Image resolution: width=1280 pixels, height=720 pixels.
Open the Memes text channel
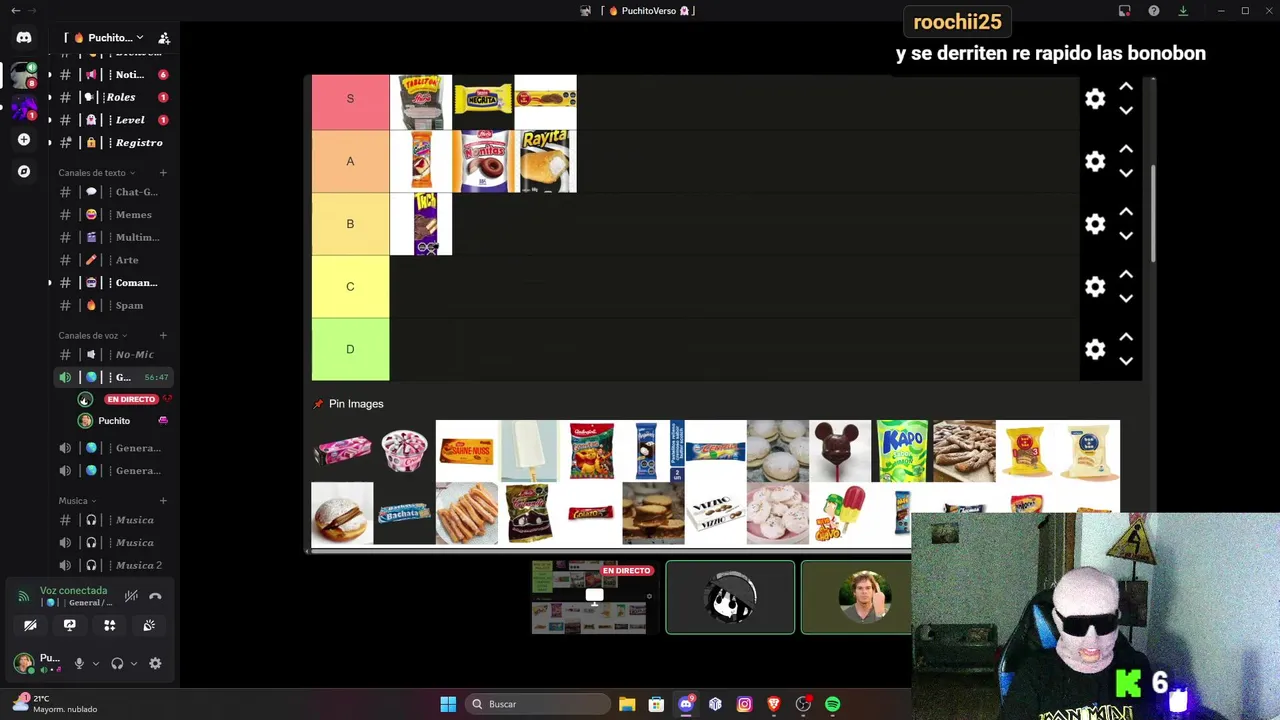(112, 215)
